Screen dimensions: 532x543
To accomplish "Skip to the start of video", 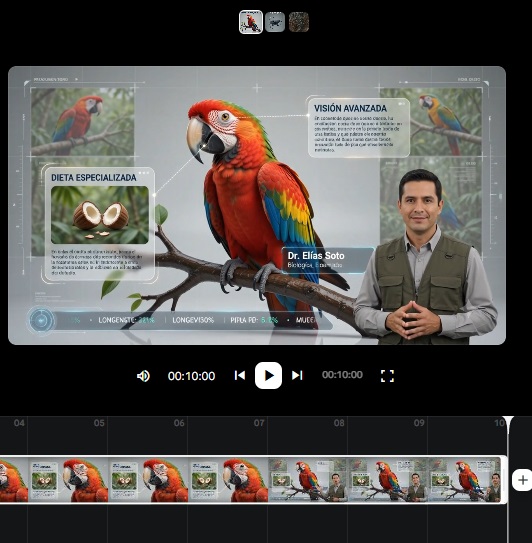I will point(240,375).
